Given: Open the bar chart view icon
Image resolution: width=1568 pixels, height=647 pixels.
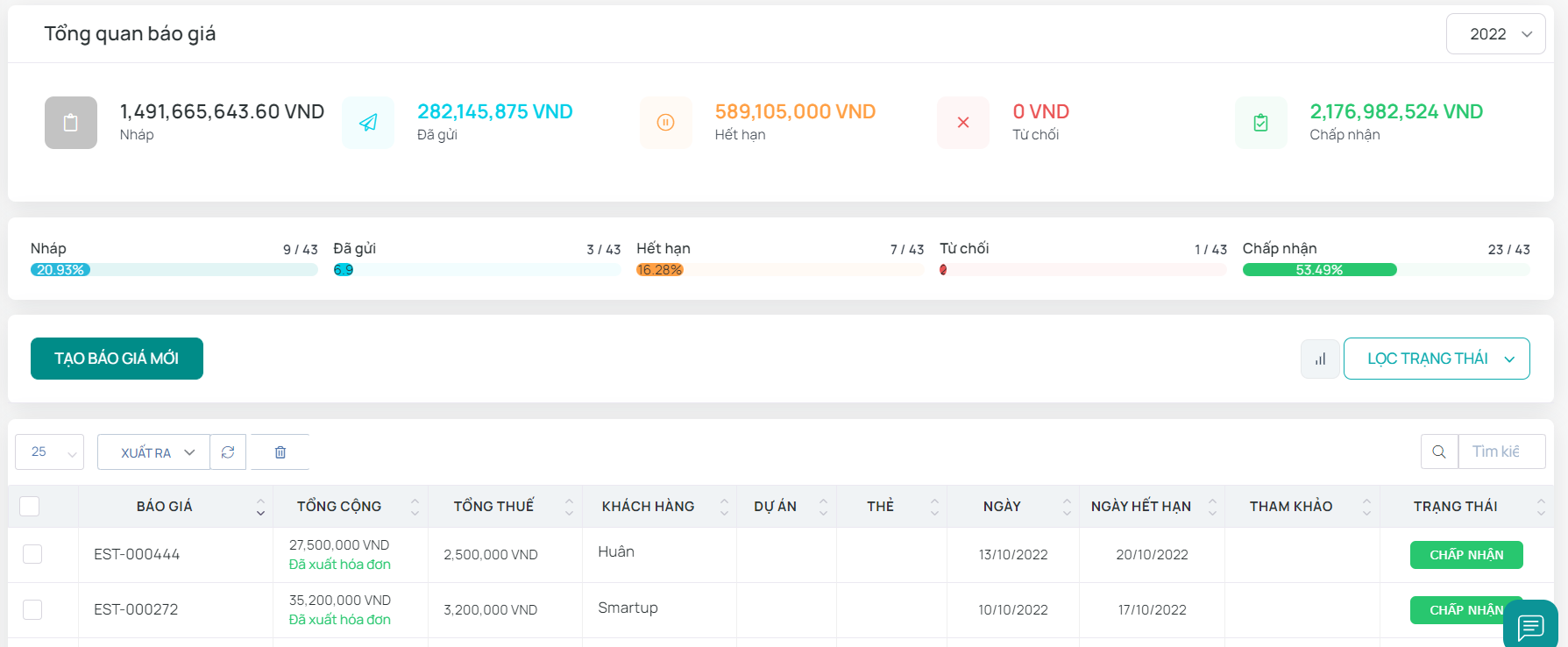Looking at the screenshot, I should click(x=1320, y=359).
